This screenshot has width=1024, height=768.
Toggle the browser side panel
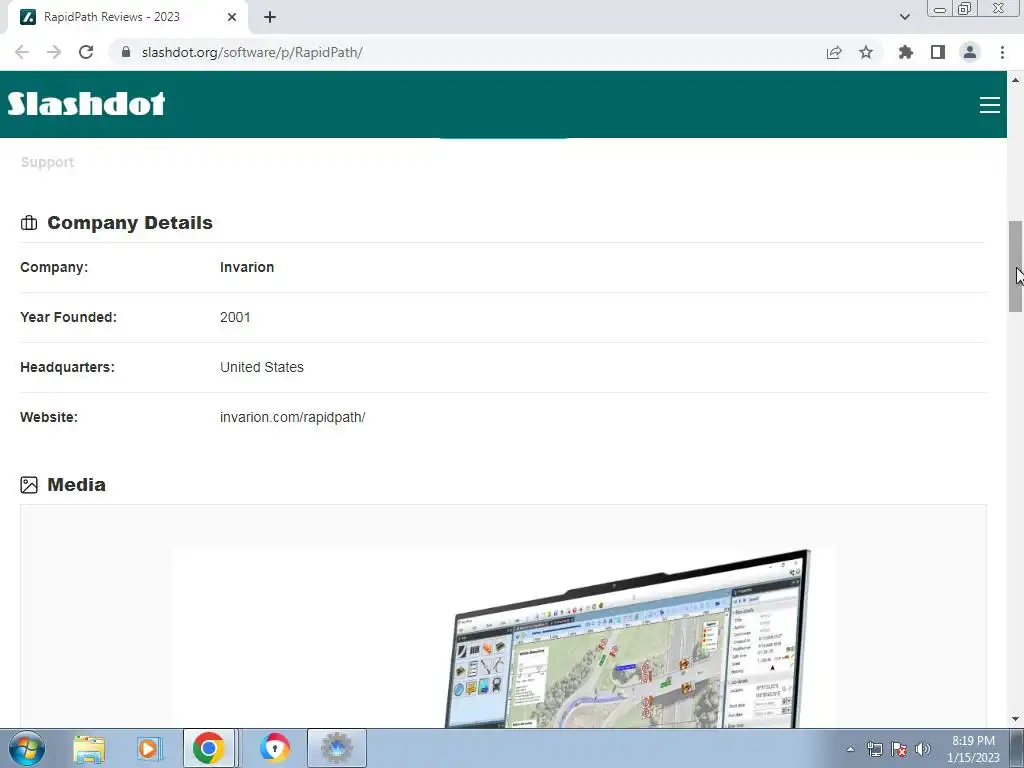[x=938, y=52]
